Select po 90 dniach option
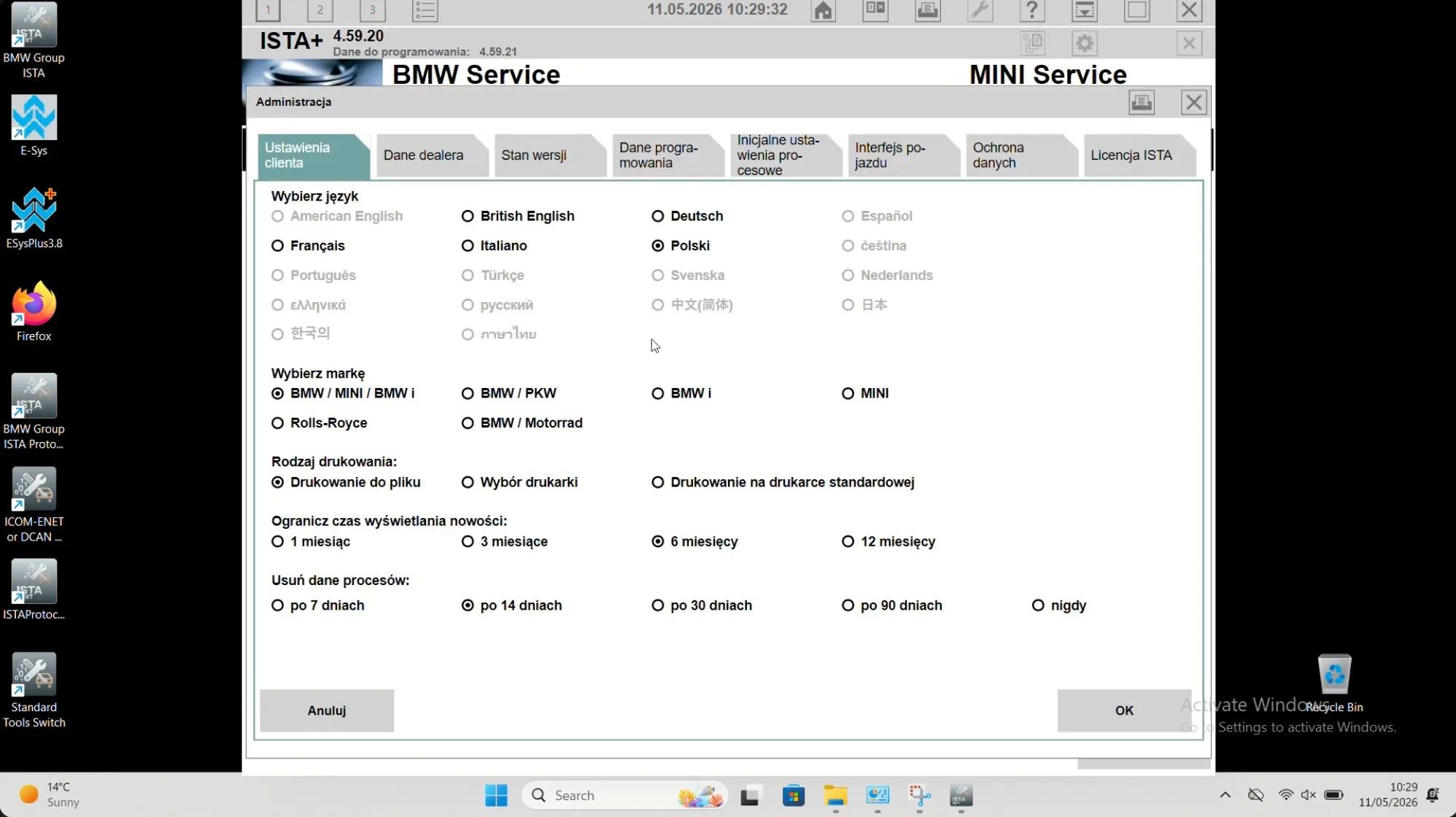This screenshot has width=1456, height=817. tap(891, 605)
